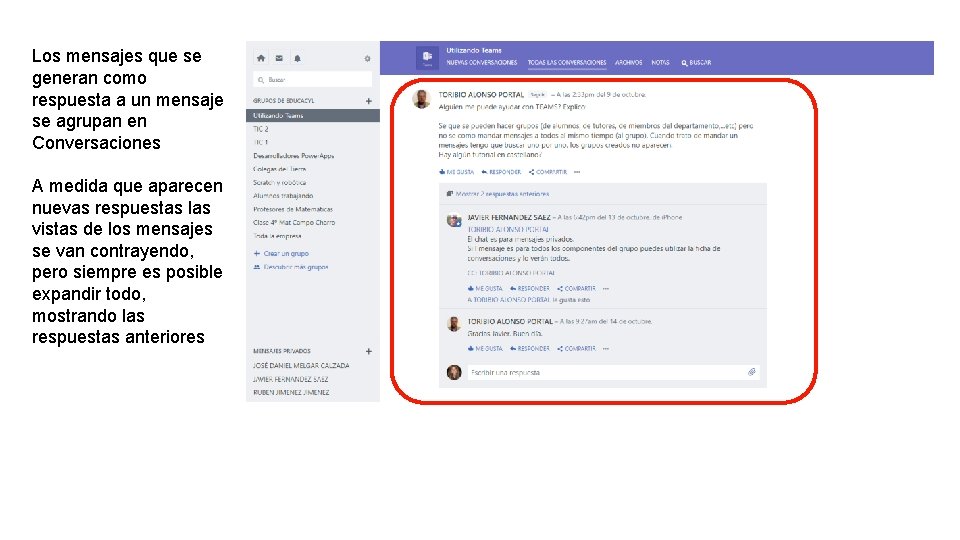Open Toribio Alonso Portal author name on main post
The image size is (960, 540).
click(481, 95)
